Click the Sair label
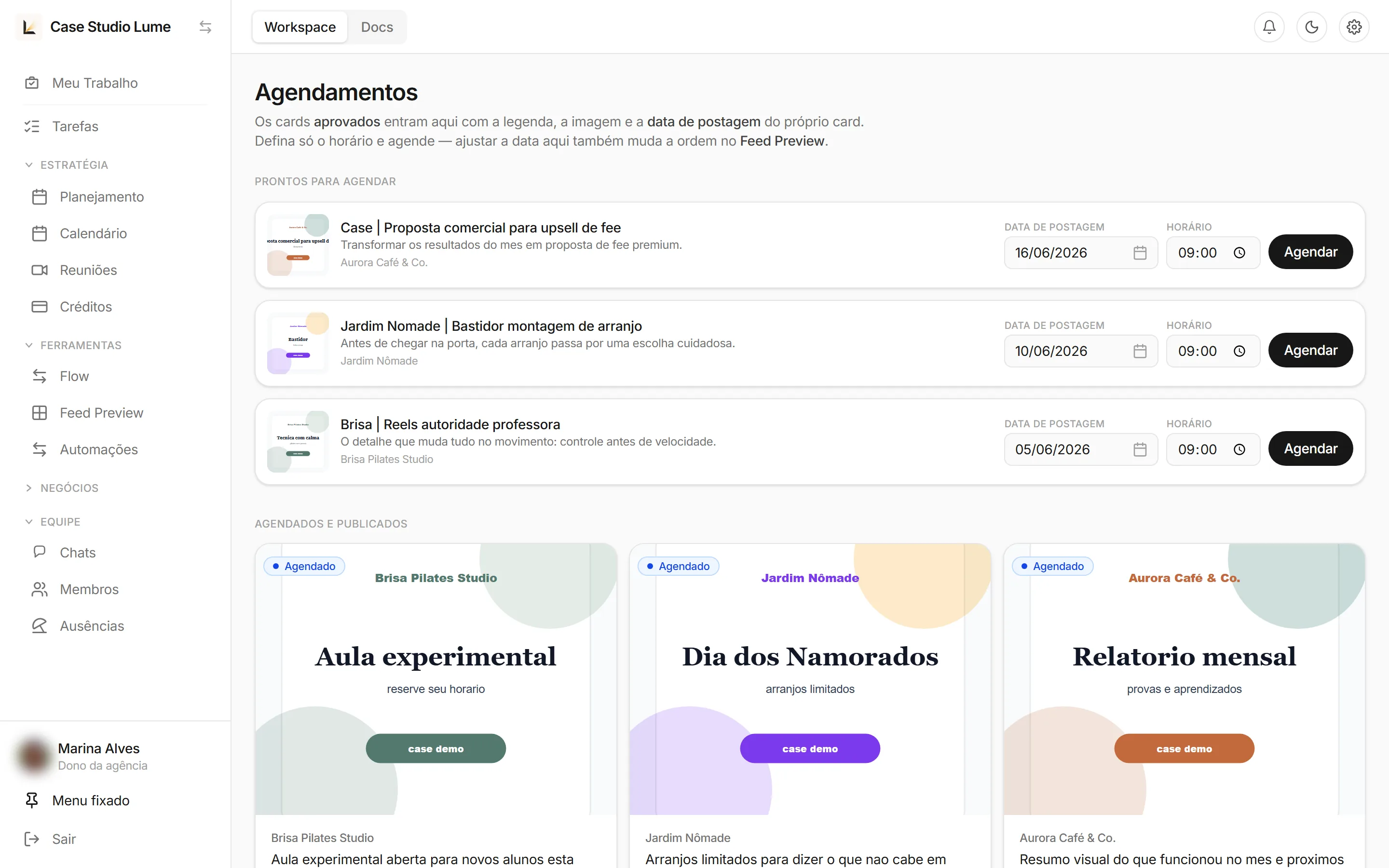Viewport: 1389px width, 868px height. (x=64, y=839)
